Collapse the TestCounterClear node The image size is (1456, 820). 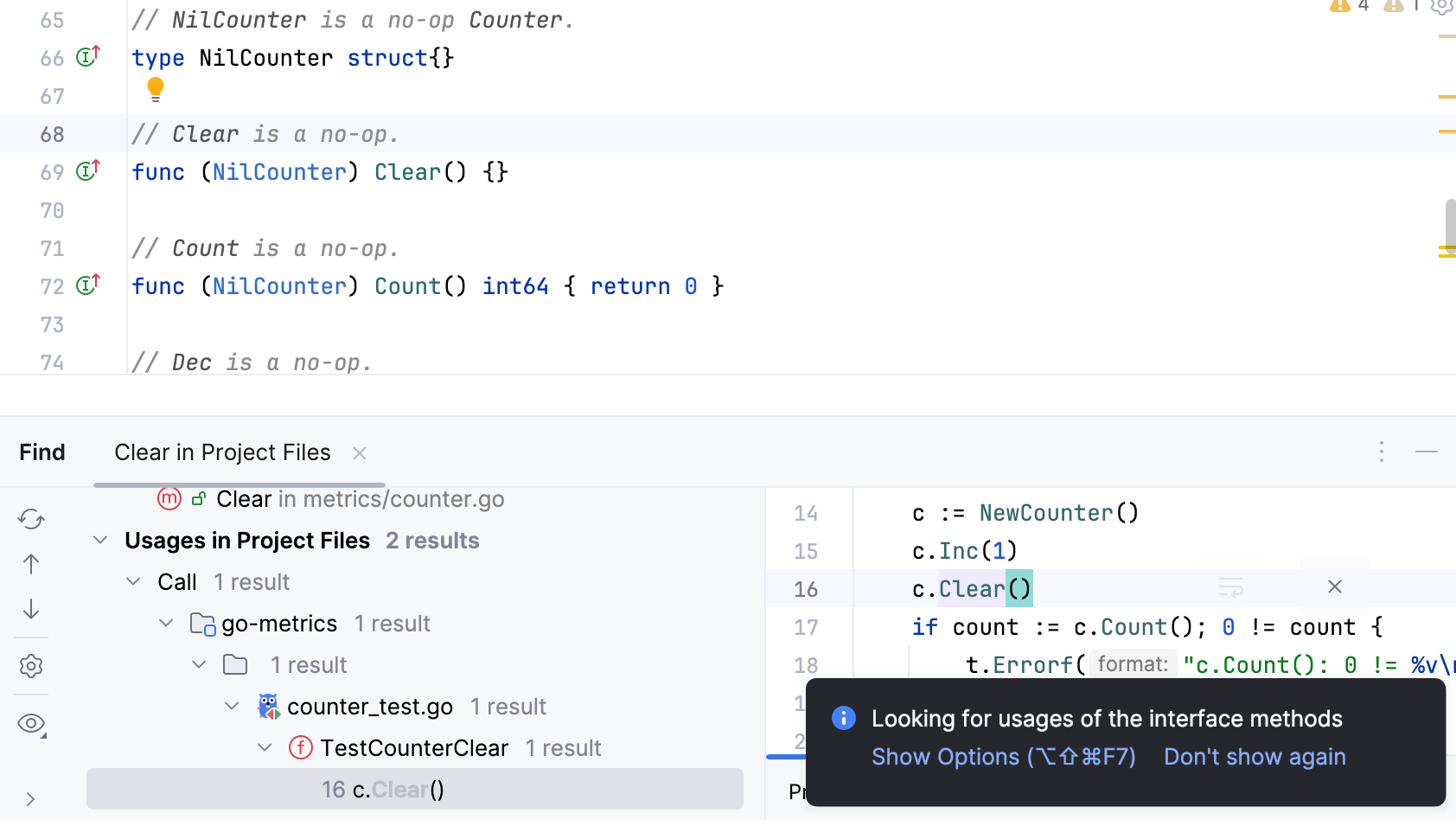click(x=265, y=748)
